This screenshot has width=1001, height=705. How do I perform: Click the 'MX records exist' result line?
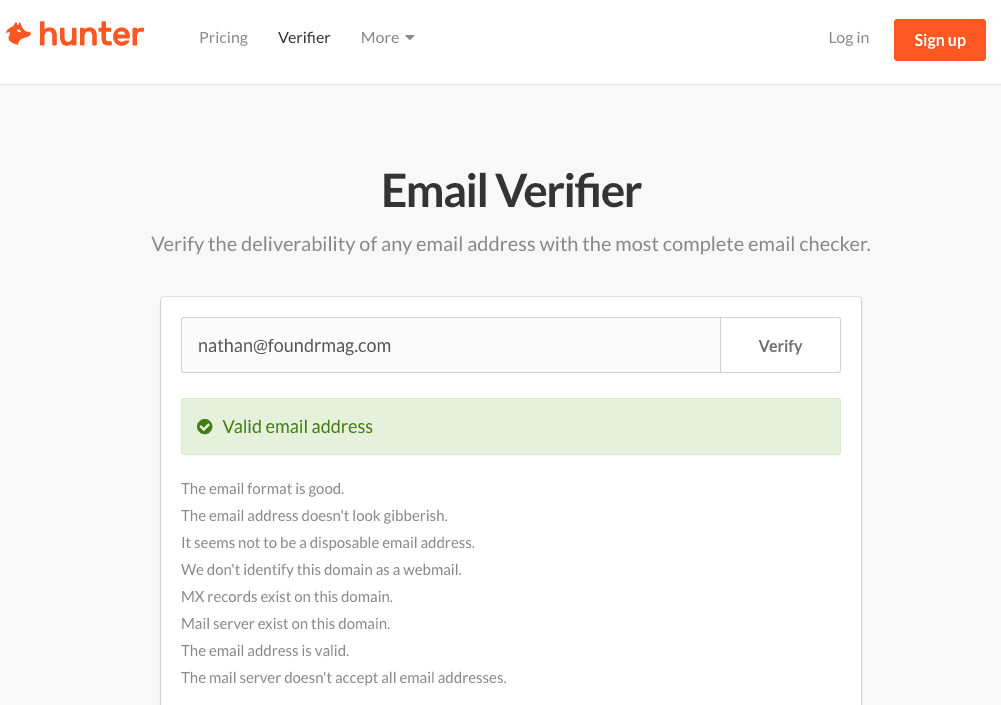point(287,596)
